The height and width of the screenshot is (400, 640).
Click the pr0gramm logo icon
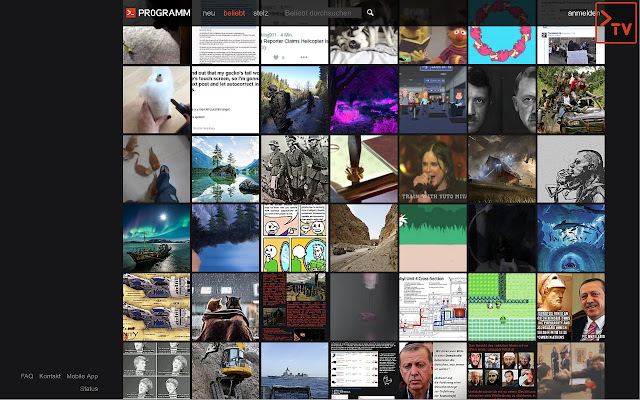point(131,13)
